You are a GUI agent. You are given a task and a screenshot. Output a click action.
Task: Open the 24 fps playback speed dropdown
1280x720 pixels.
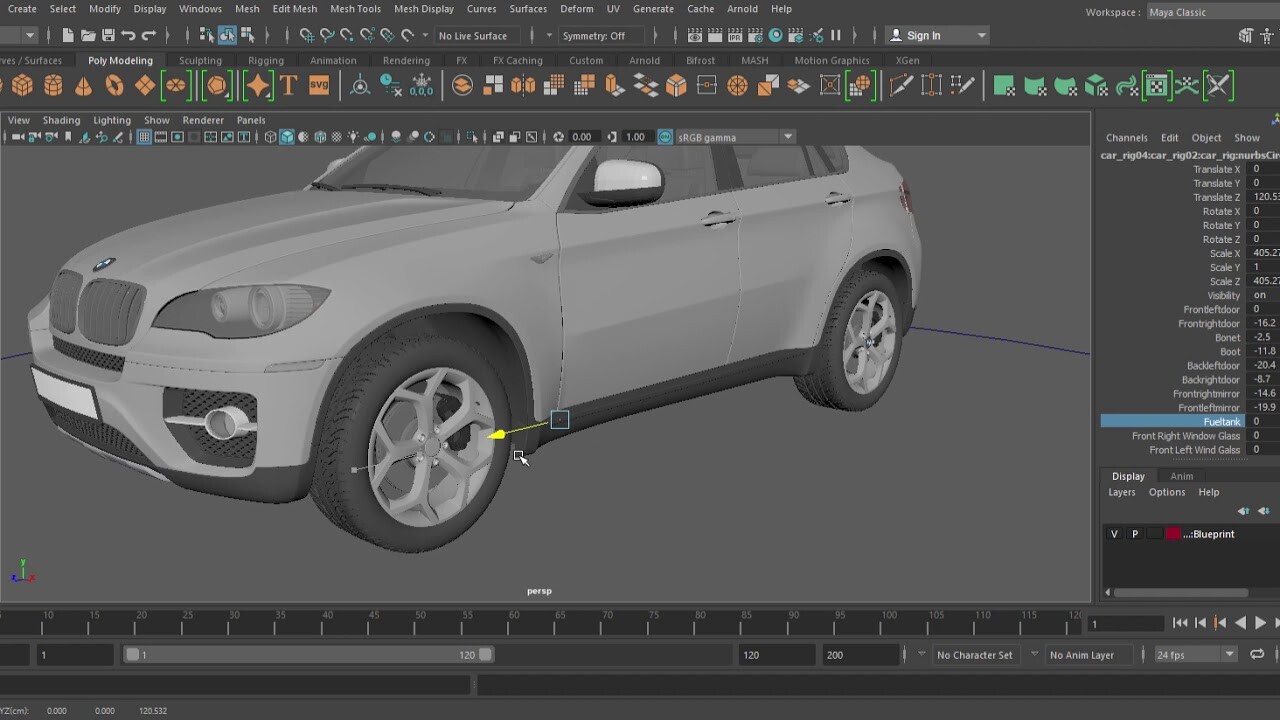(1195, 654)
